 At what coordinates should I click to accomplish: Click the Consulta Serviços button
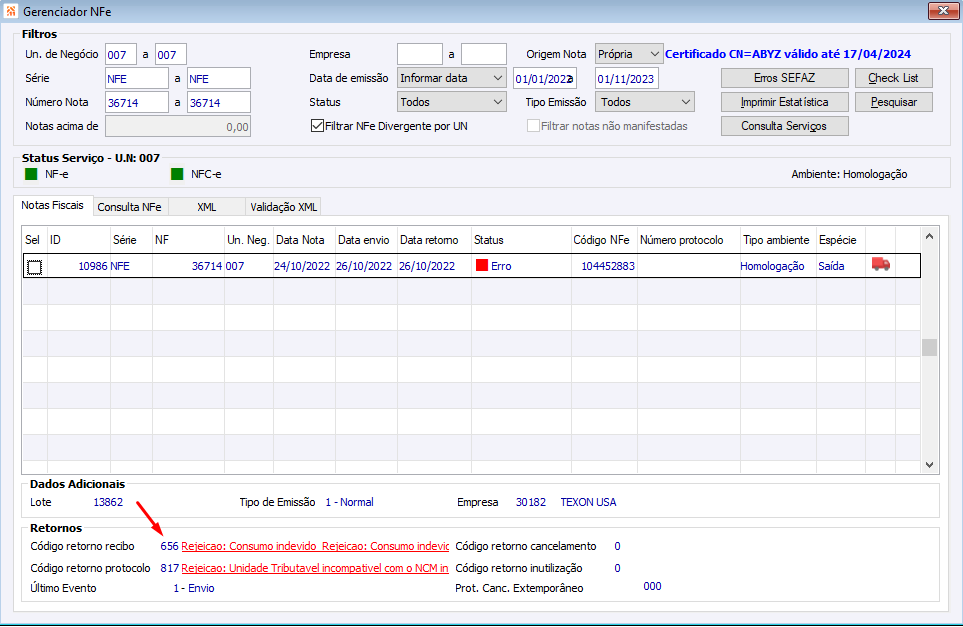(784, 126)
